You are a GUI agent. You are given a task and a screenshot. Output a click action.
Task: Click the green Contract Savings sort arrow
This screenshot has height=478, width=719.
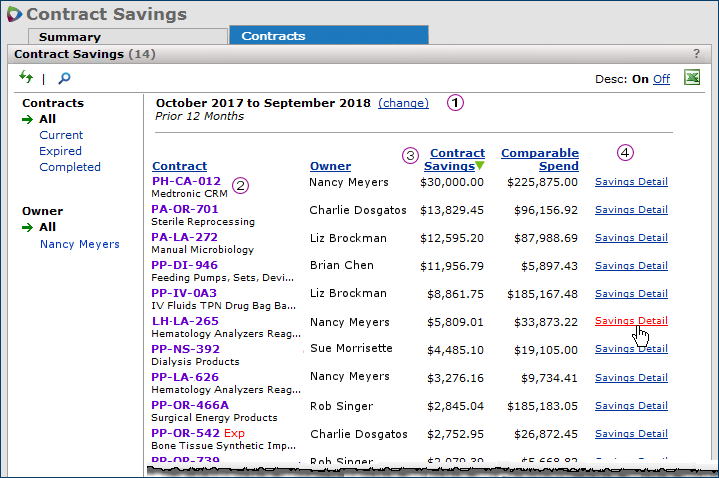[479, 166]
